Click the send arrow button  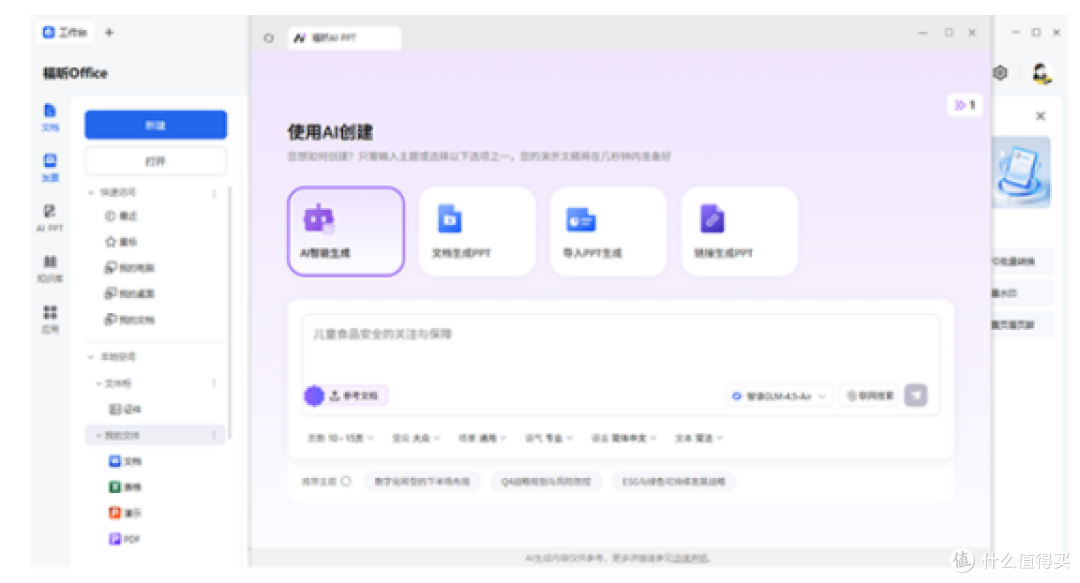(x=915, y=396)
